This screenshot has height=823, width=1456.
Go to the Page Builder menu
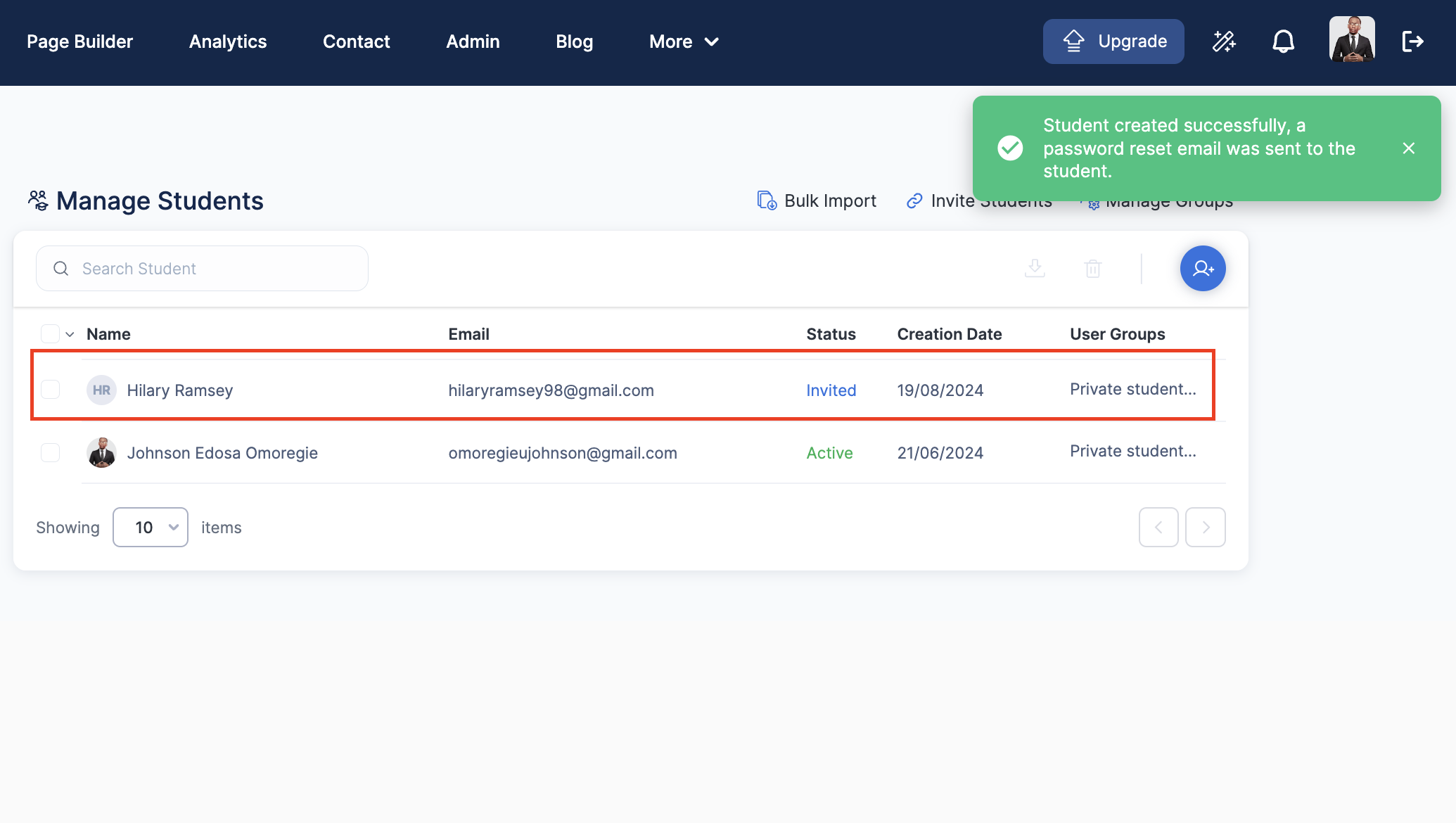tap(79, 42)
